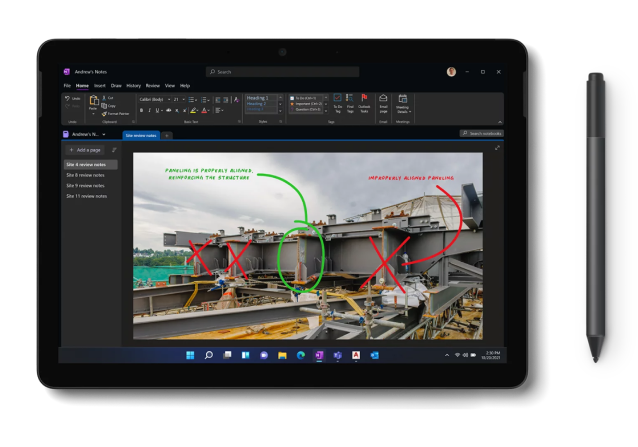The height and width of the screenshot is (447, 638).
Task: Toggle underline text formatting
Action: point(156,111)
